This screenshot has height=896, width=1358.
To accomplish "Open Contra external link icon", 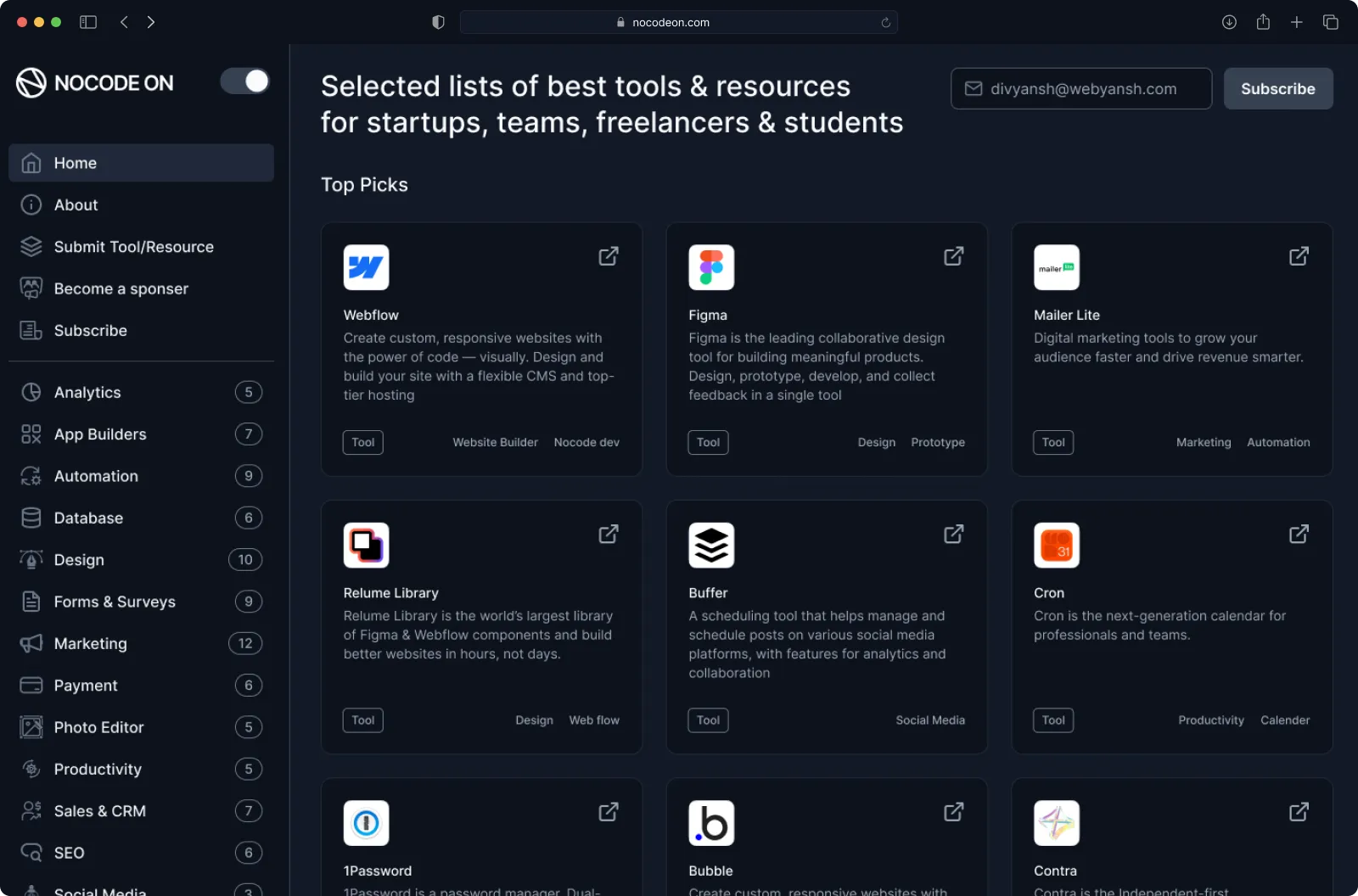I will tap(1299, 812).
